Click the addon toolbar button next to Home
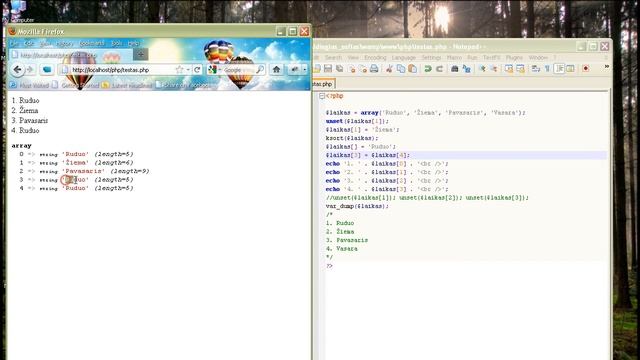The width and height of the screenshot is (640, 360). (x=294, y=70)
